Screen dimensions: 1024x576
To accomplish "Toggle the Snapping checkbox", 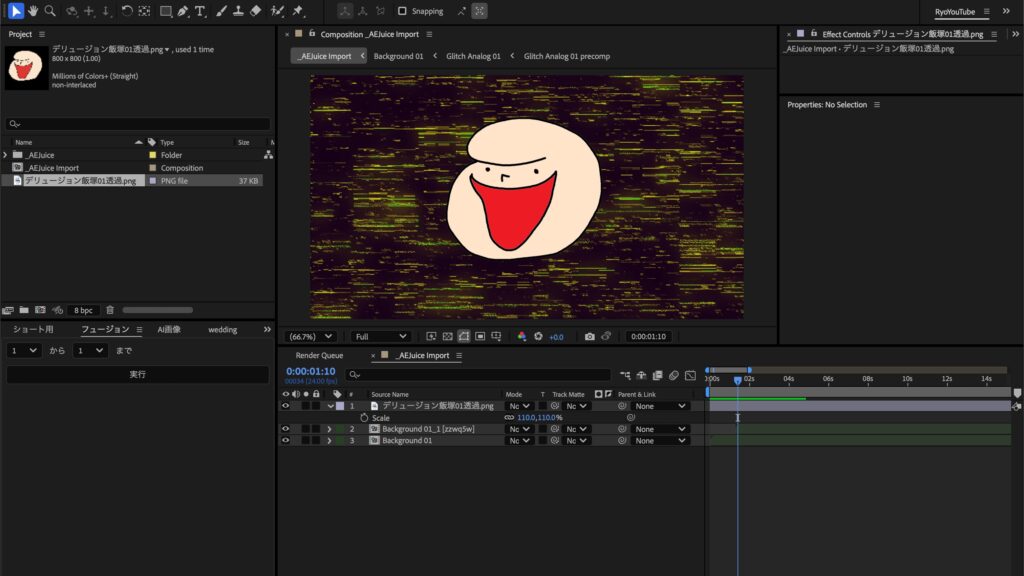I will point(402,11).
